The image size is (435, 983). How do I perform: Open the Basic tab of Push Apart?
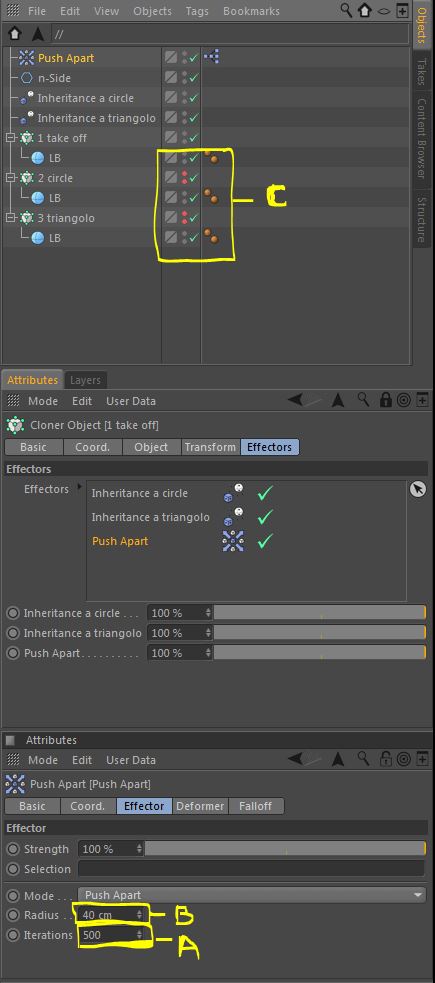tap(32, 806)
